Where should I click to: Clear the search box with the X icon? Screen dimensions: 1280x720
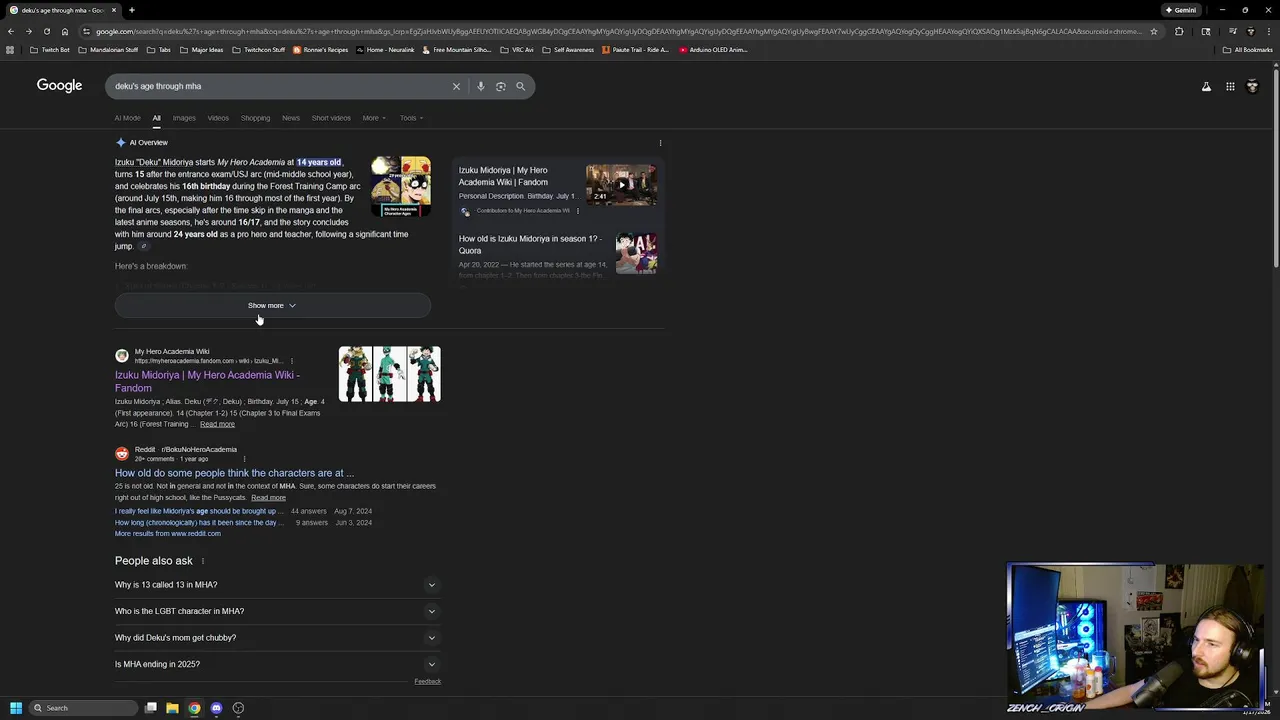tap(456, 86)
